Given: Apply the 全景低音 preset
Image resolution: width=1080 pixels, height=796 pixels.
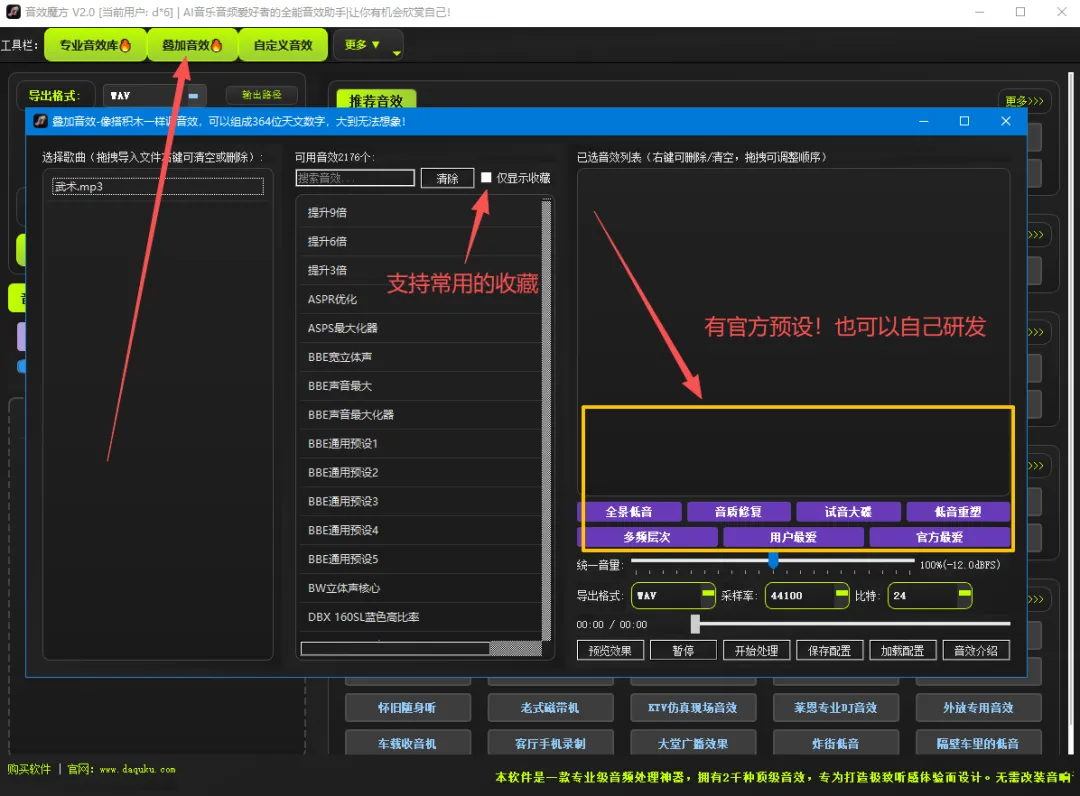Looking at the screenshot, I should pos(629,512).
